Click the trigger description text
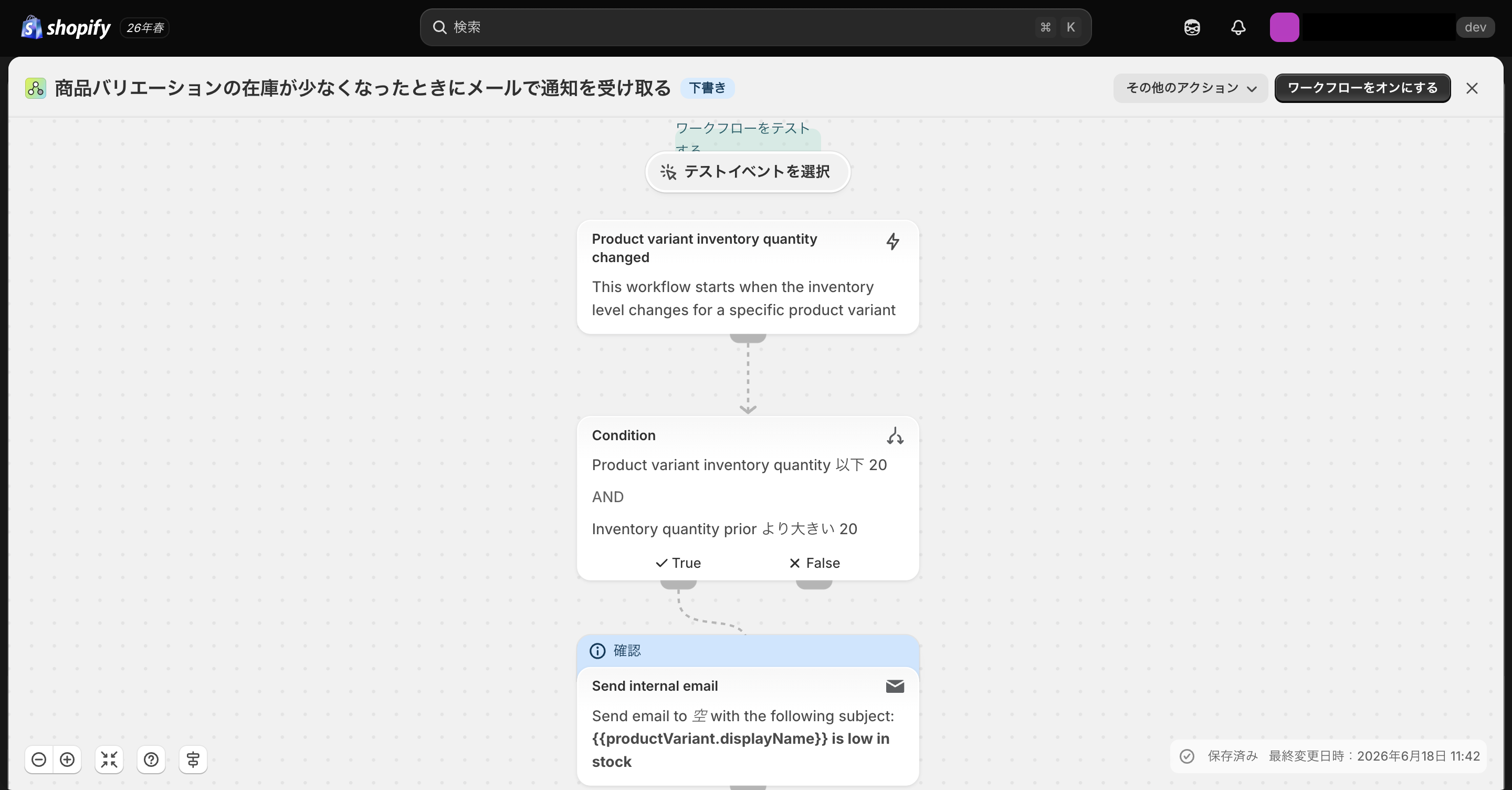The width and height of the screenshot is (1512, 790). 743,298
